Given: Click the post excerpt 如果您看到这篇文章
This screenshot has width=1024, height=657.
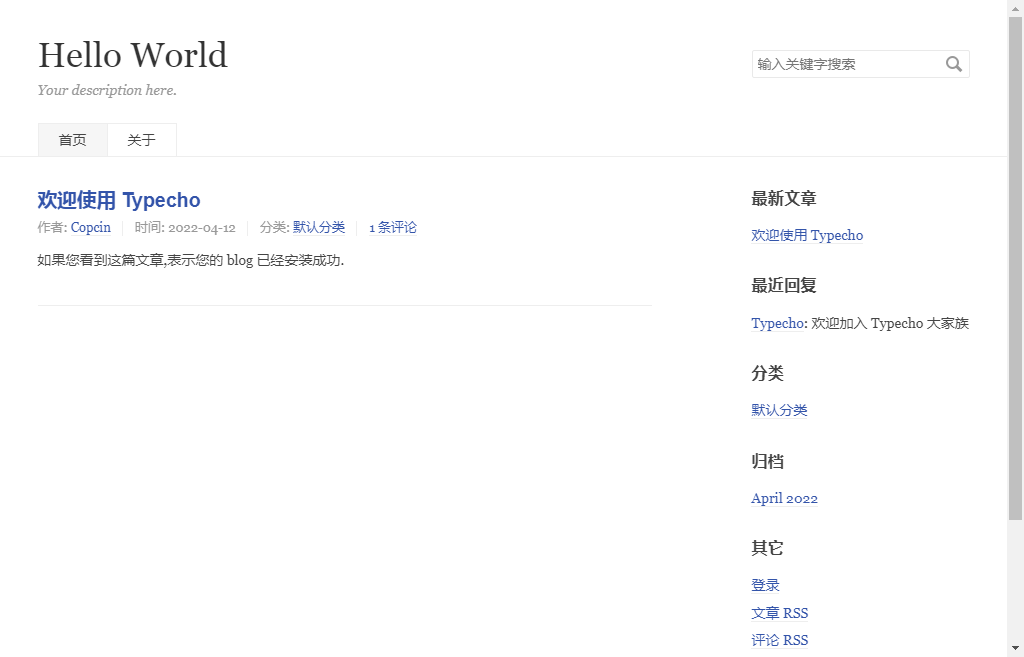Looking at the screenshot, I should click(191, 261).
